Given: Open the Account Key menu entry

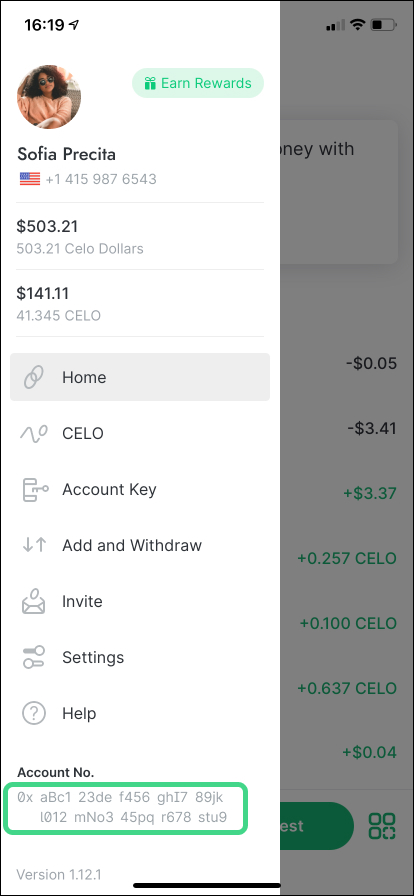Looking at the screenshot, I should coord(140,489).
